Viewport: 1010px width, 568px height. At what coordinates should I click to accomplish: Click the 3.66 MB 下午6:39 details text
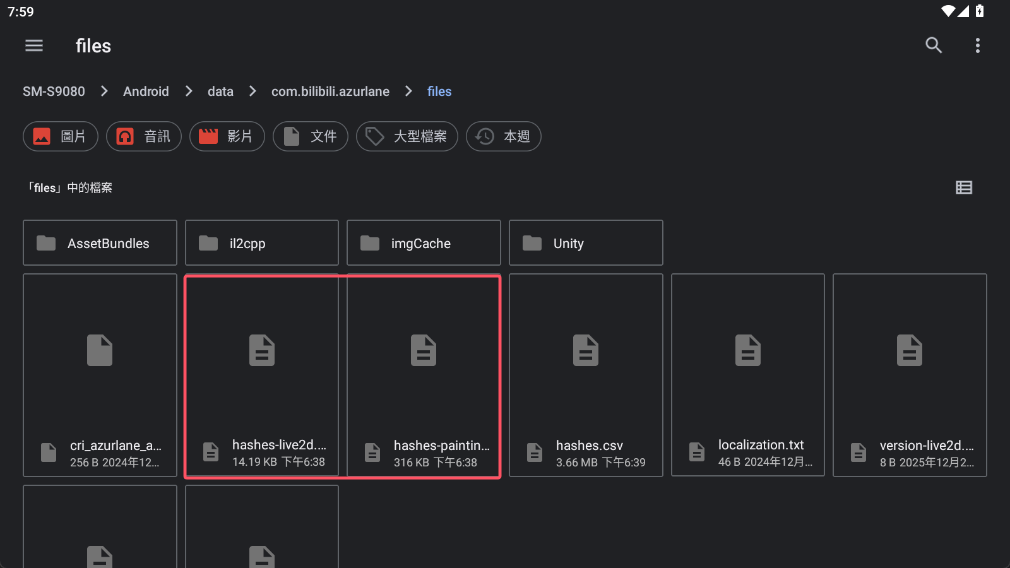(x=600, y=462)
